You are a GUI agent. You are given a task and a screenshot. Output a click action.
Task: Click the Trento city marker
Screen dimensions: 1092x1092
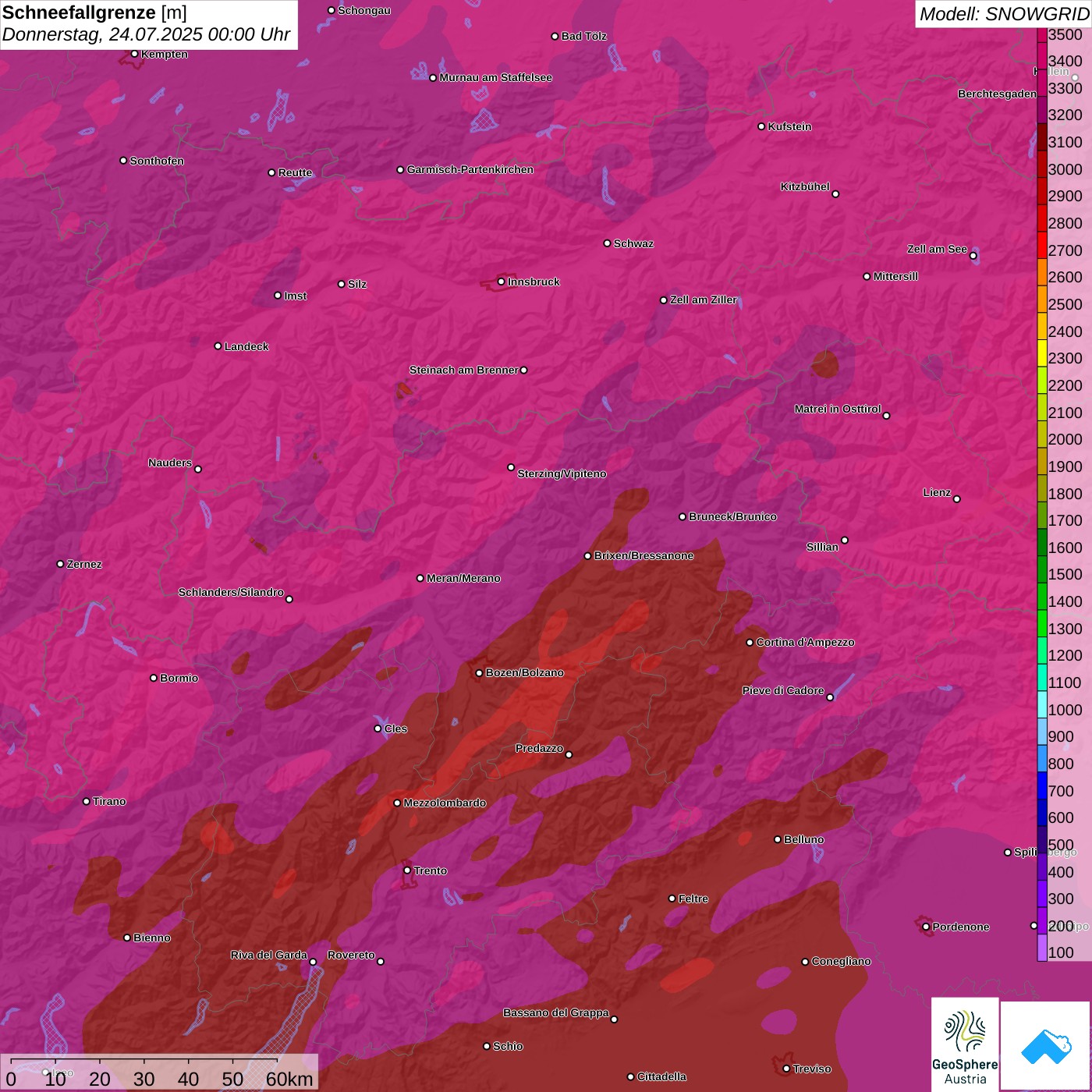coord(407,870)
